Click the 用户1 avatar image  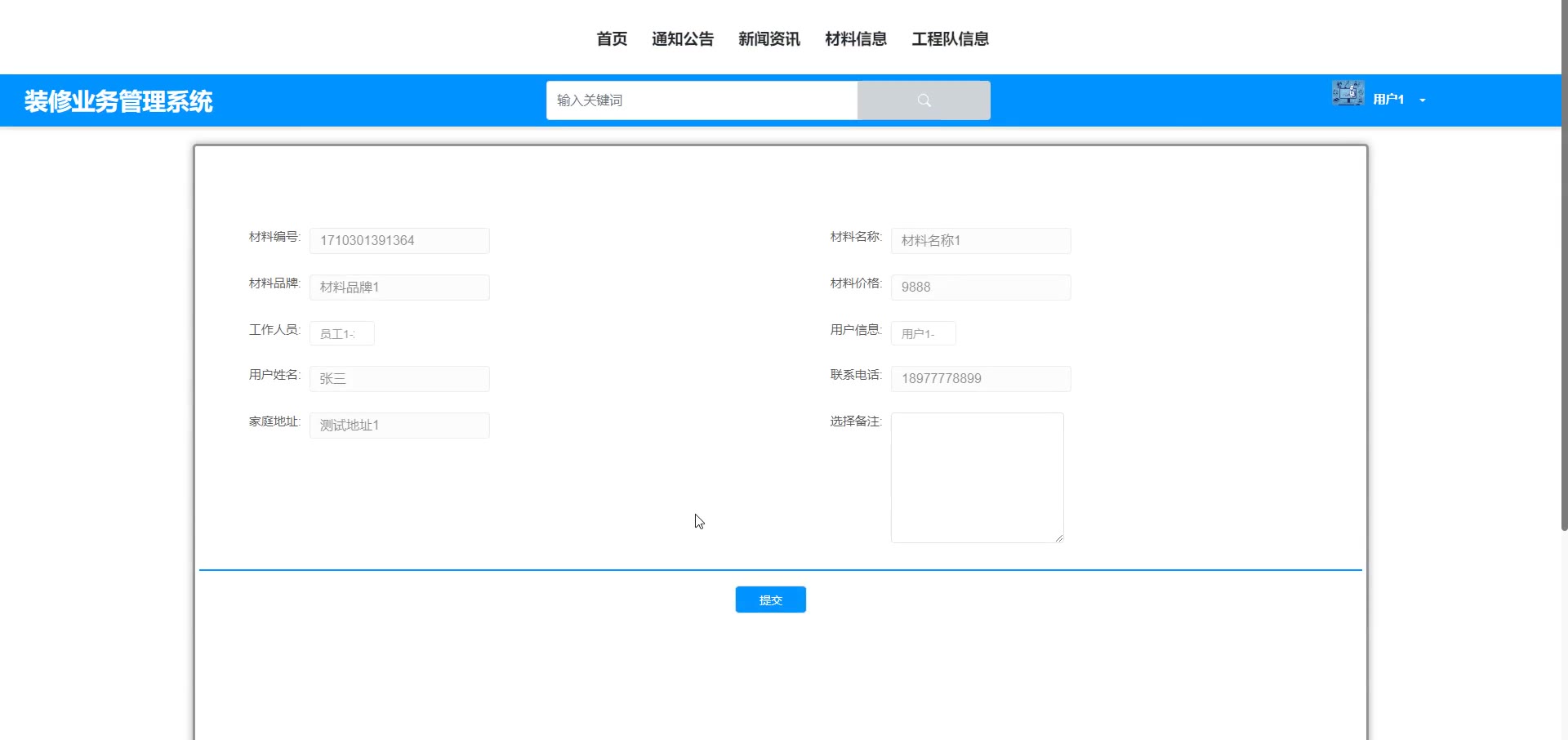click(1347, 93)
